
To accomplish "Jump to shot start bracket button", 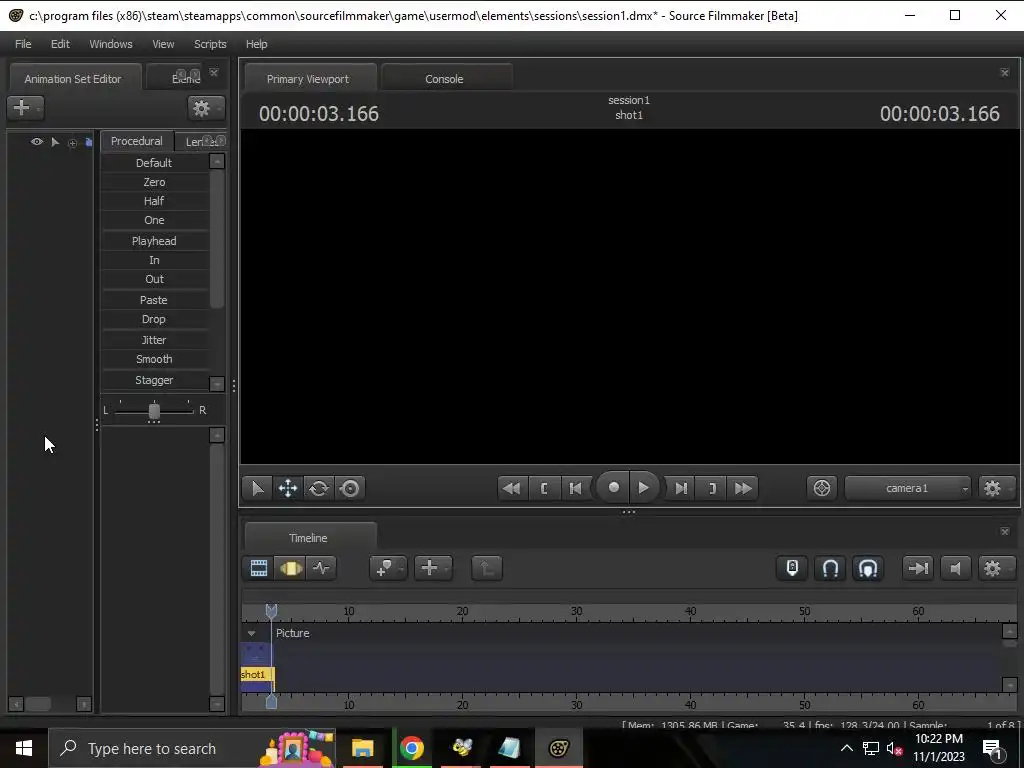I will click(x=544, y=488).
